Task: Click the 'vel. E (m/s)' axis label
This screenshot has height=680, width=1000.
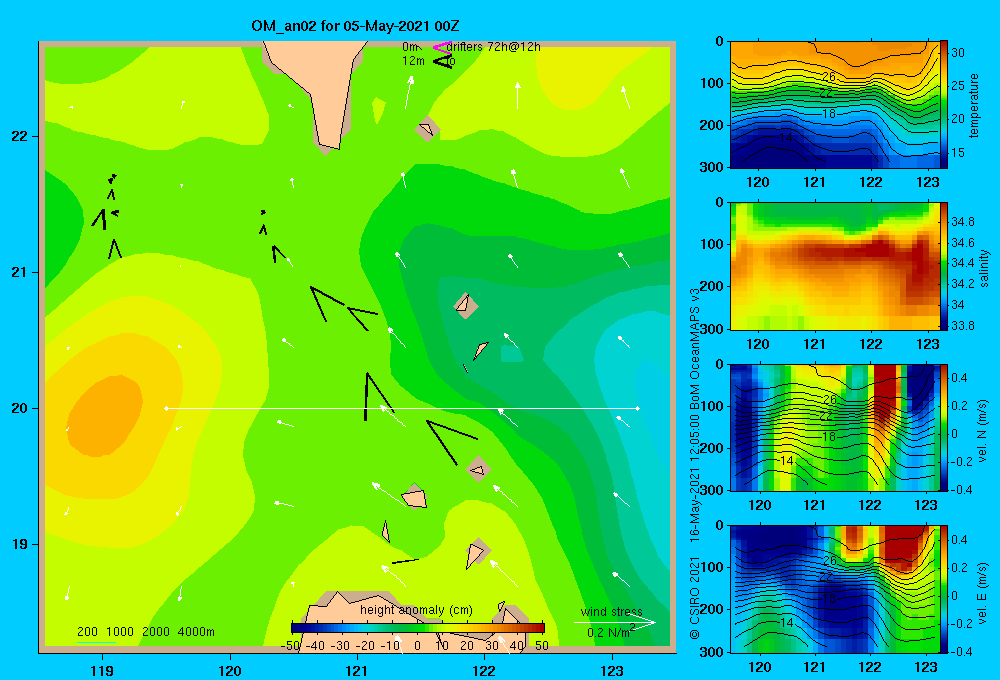Action: pyautogui.click(x=983, y=592)
